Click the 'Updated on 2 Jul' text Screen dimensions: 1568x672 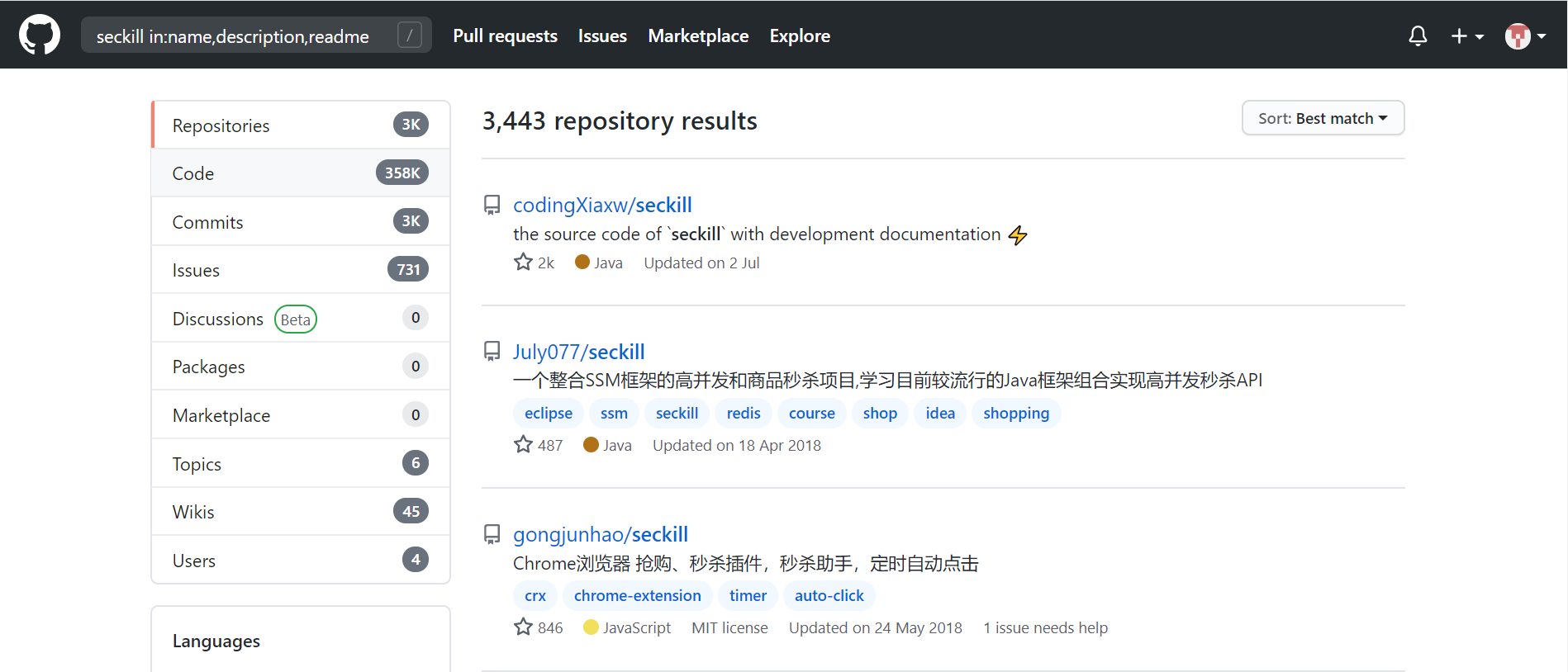701,263
